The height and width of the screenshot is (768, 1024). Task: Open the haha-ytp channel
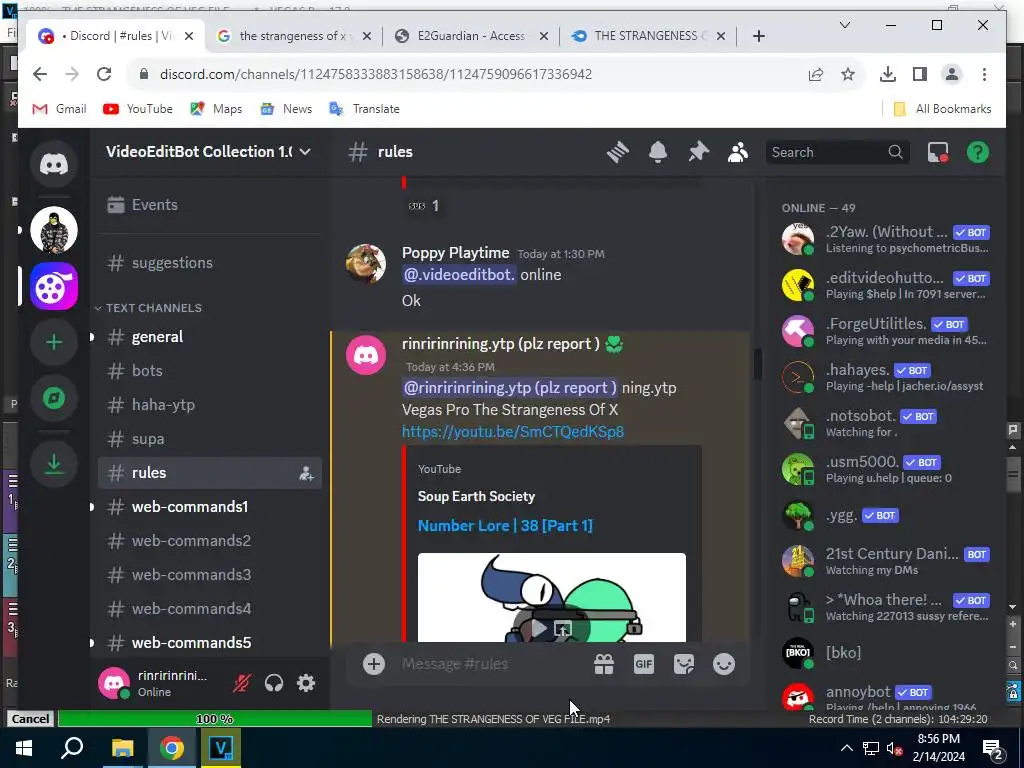point(209,405)
